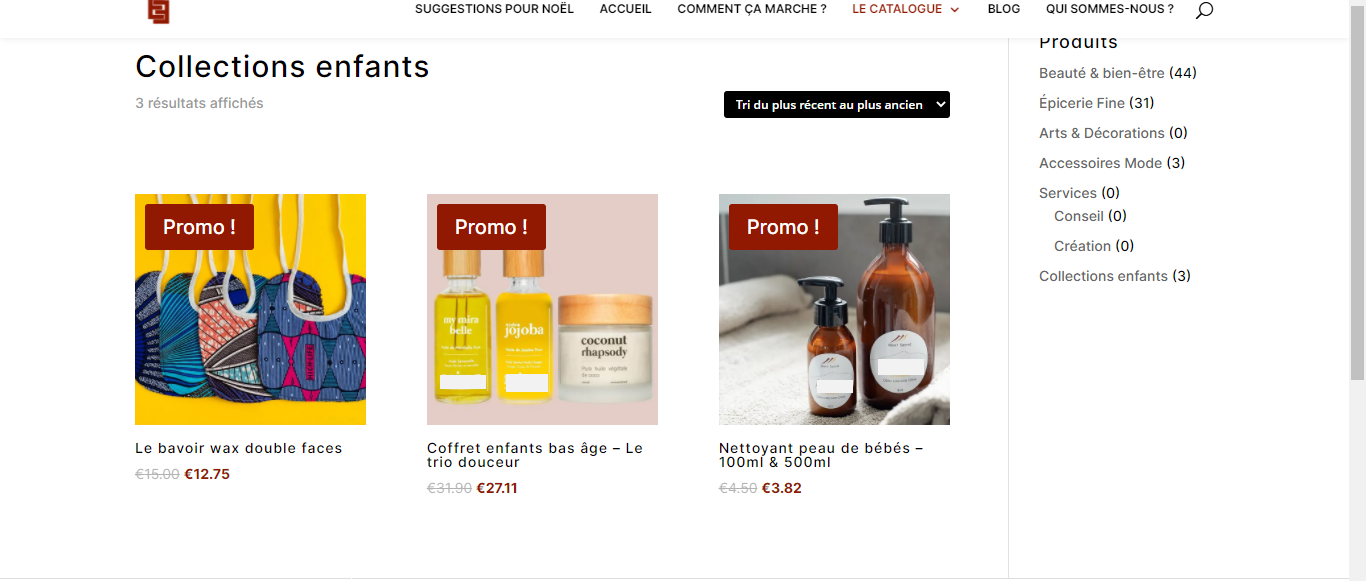Select Accessoires Mode category
The width and height of the screenshot is (1366, 581).
[x=1100, y=163]
